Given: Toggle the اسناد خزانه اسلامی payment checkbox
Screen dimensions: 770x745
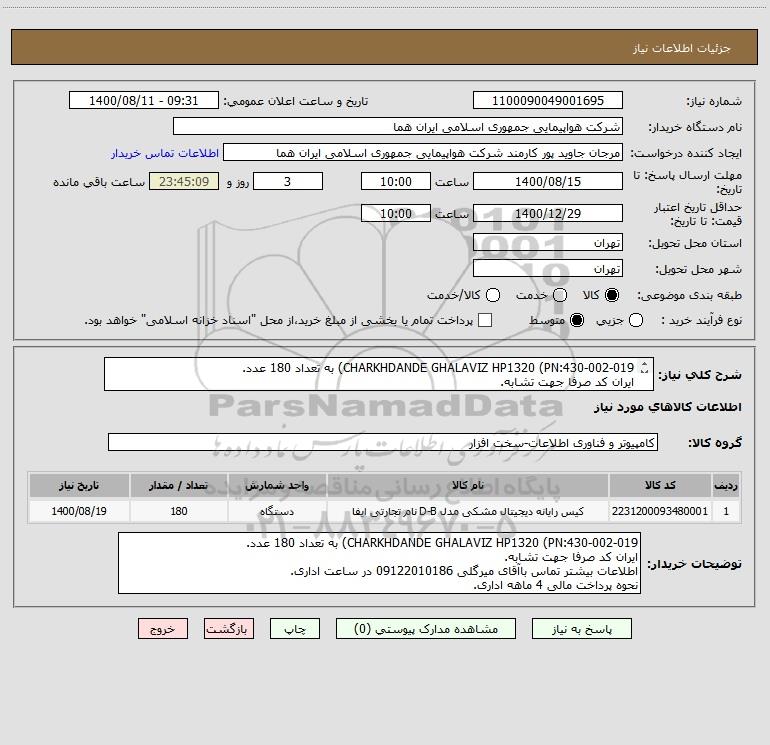Looking at the screenshot, I should tap(485, 320).
